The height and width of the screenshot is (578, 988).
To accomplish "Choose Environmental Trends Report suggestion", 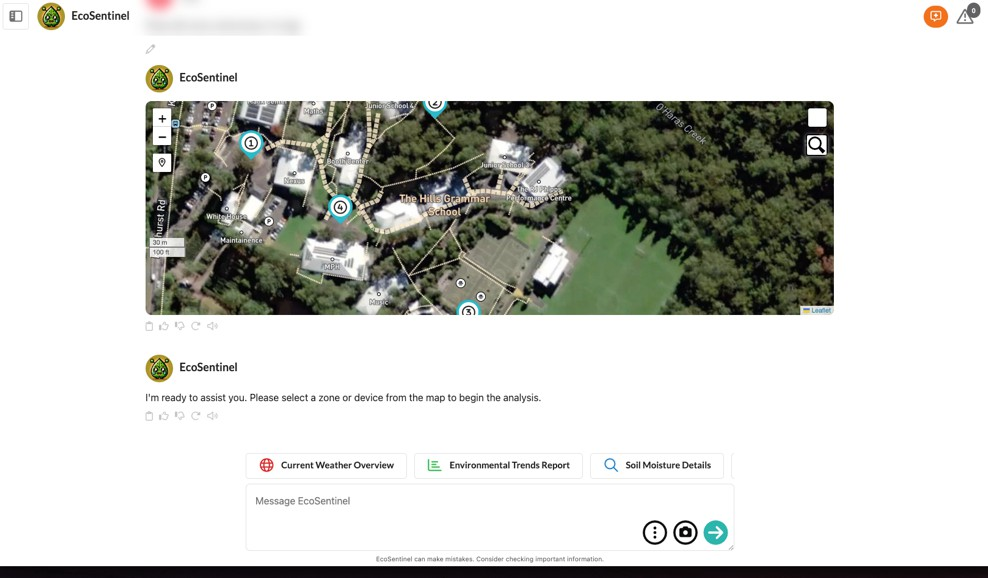I will (498, 465).
